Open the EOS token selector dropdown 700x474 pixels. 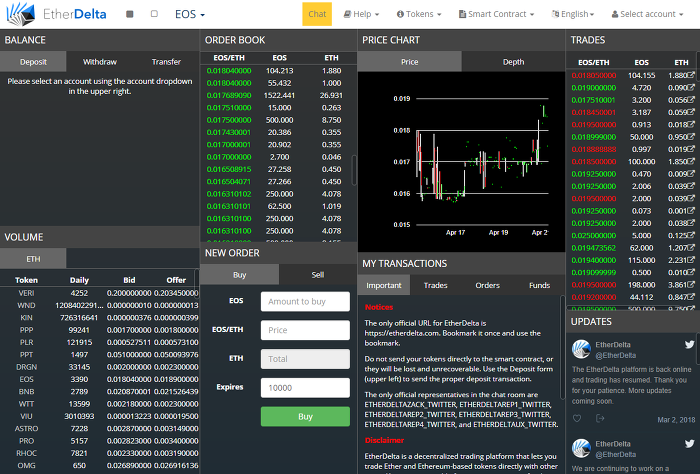[x=190, y=14]
